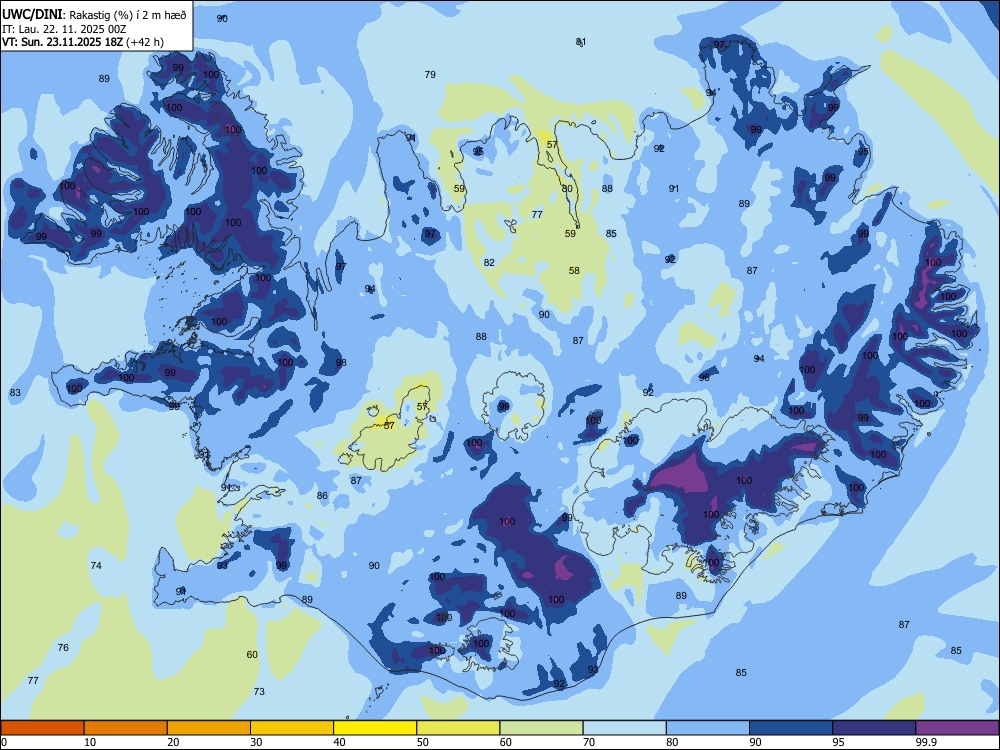The height and width of the screenshot is (750, 1000).
Task: Click the title line 'UWC/DINI: Rakastig (%) í 2 m hæð'
Action: 94,15
